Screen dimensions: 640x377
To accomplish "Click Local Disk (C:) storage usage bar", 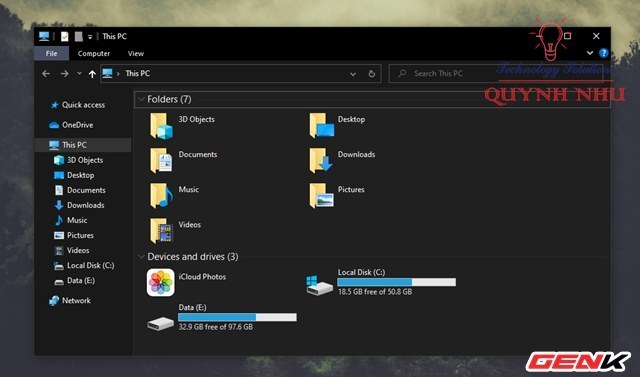I will tap(396, 282).
